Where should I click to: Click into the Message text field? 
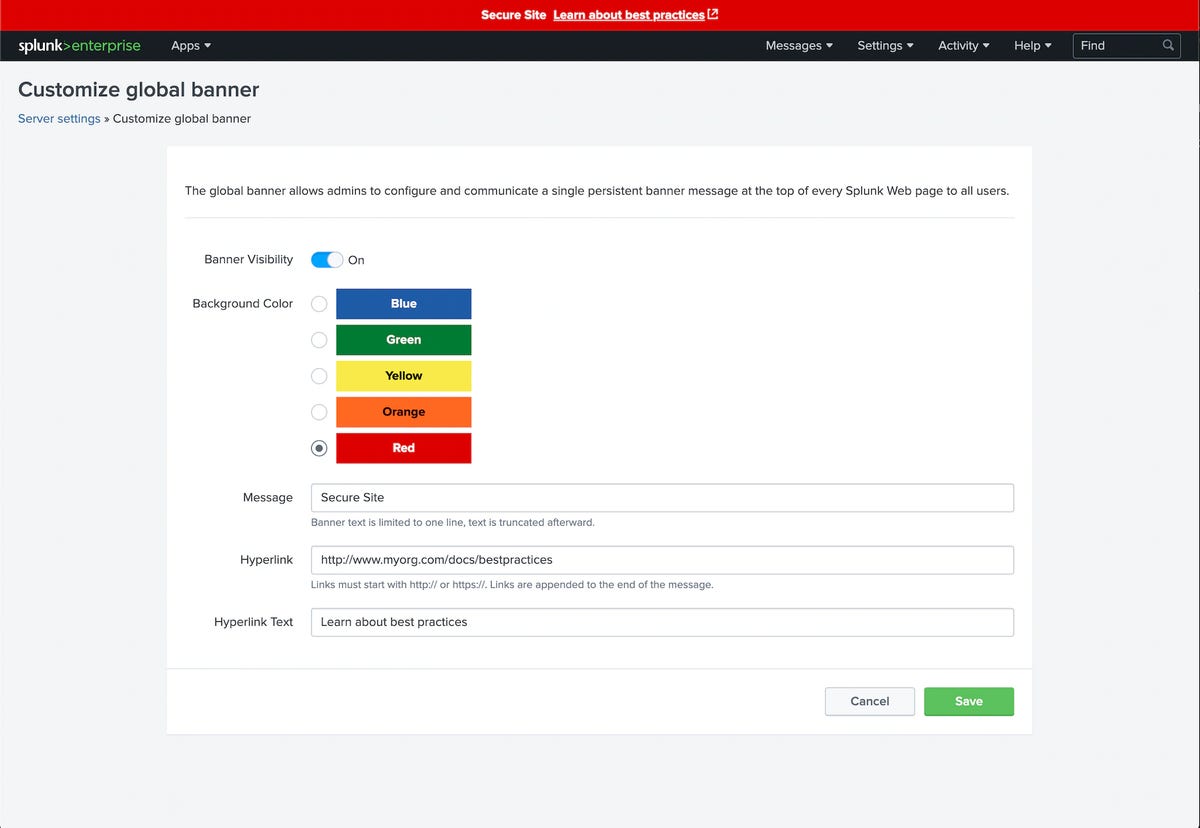(662, 498)
